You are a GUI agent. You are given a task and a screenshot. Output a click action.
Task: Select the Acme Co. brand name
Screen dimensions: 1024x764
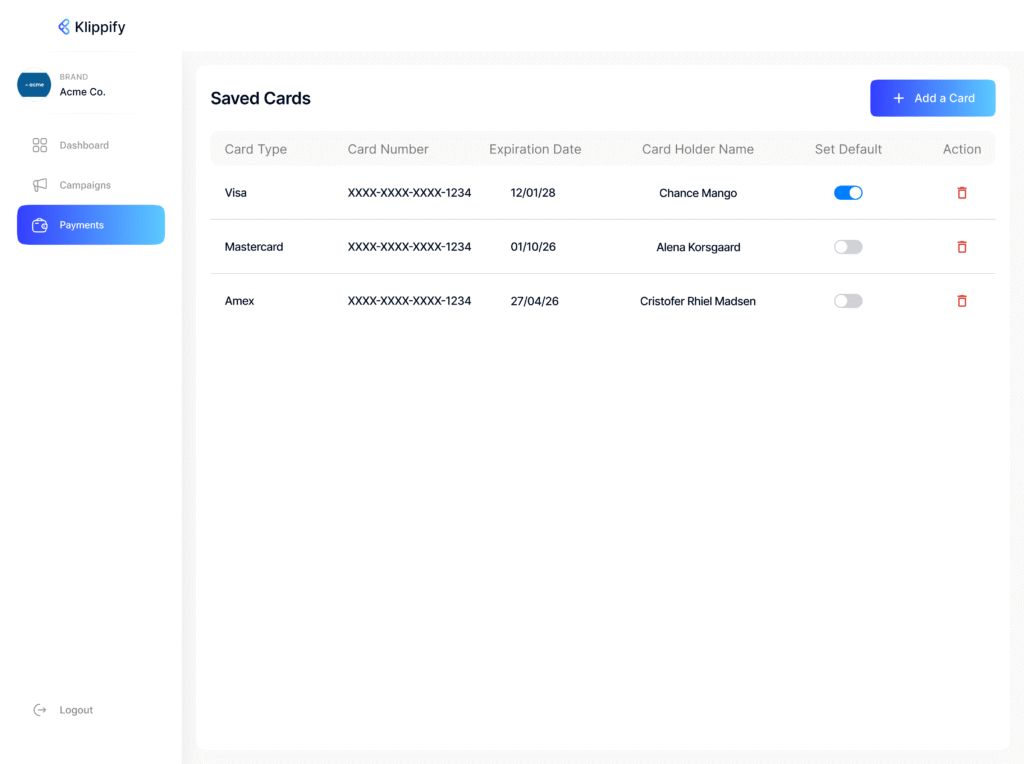(x=82, y=92)
